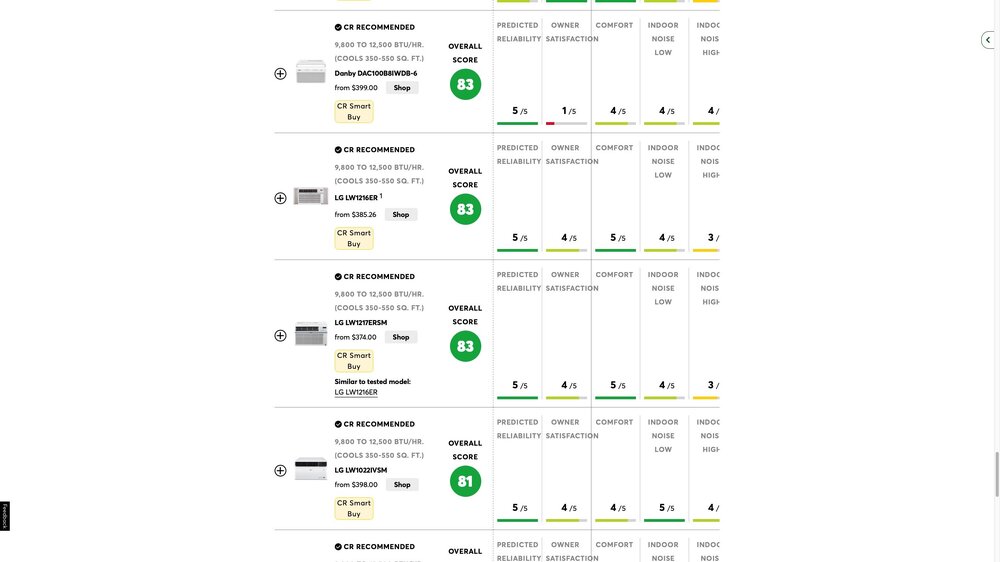Click the LG LW1217ERSM product thumbnail

[x=311, y=335]
